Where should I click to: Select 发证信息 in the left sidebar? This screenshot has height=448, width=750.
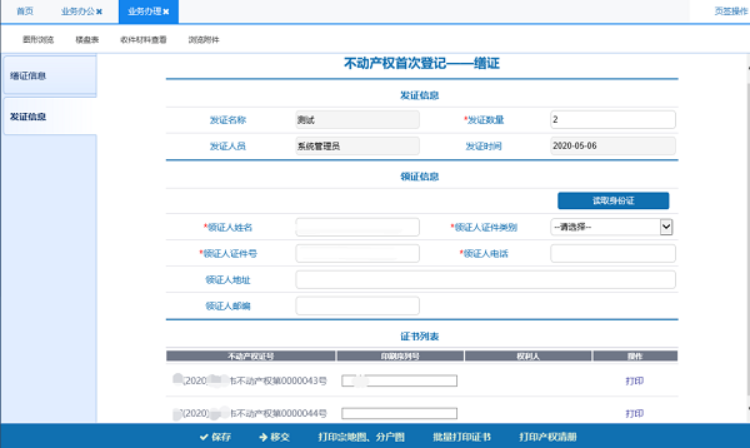(50, 116)
